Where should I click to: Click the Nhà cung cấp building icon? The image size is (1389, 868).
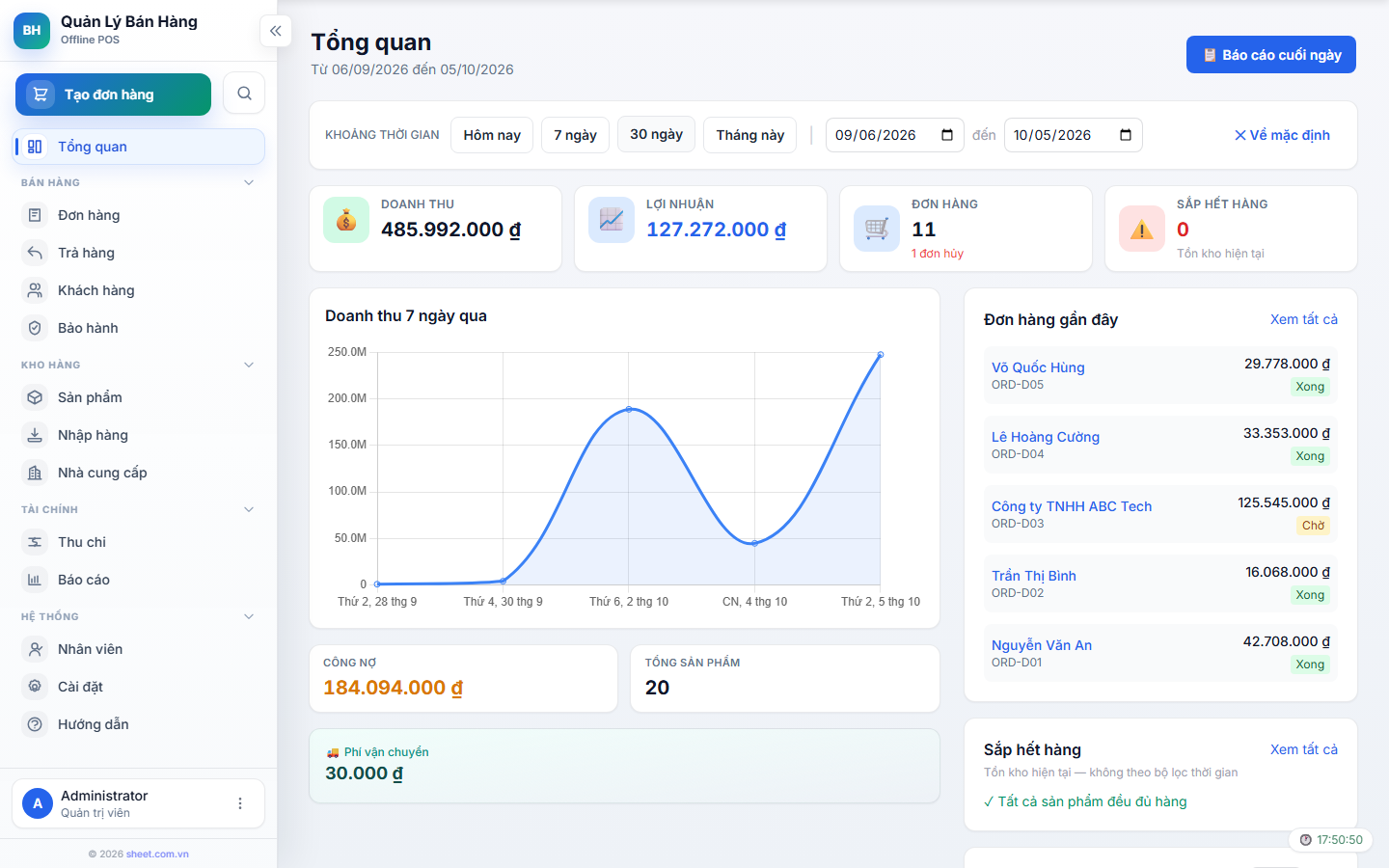[x=35, y=473]
